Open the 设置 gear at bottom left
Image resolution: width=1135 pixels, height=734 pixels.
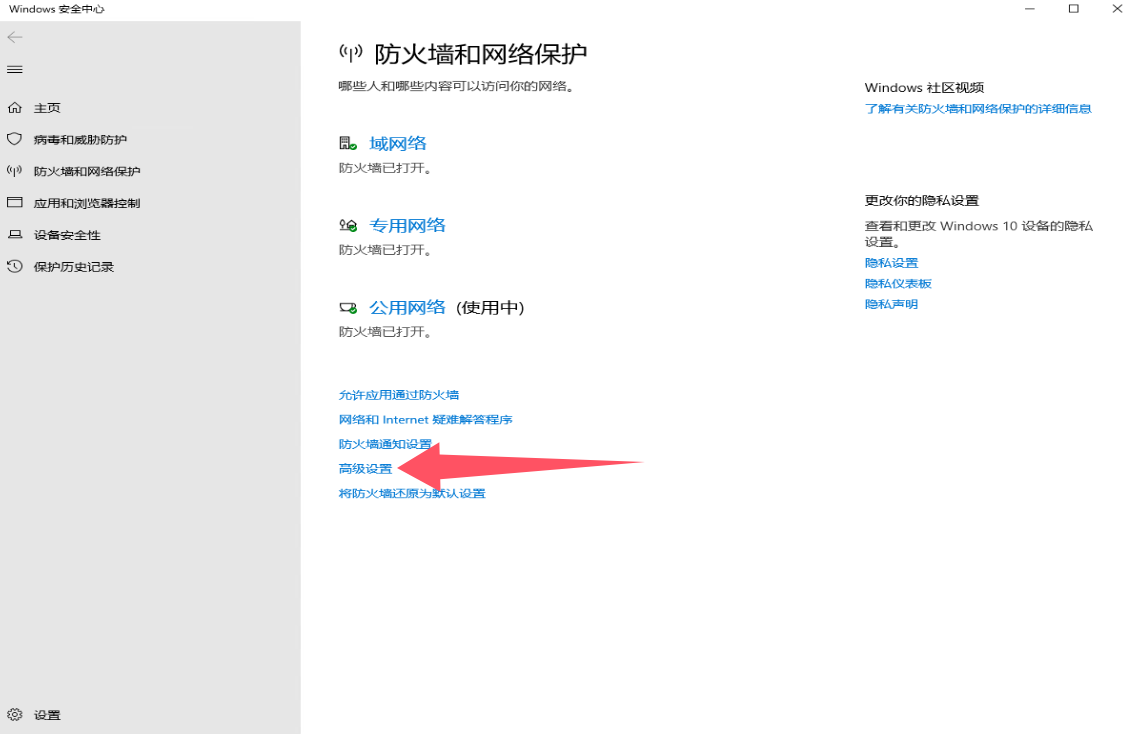coord(14,714)
